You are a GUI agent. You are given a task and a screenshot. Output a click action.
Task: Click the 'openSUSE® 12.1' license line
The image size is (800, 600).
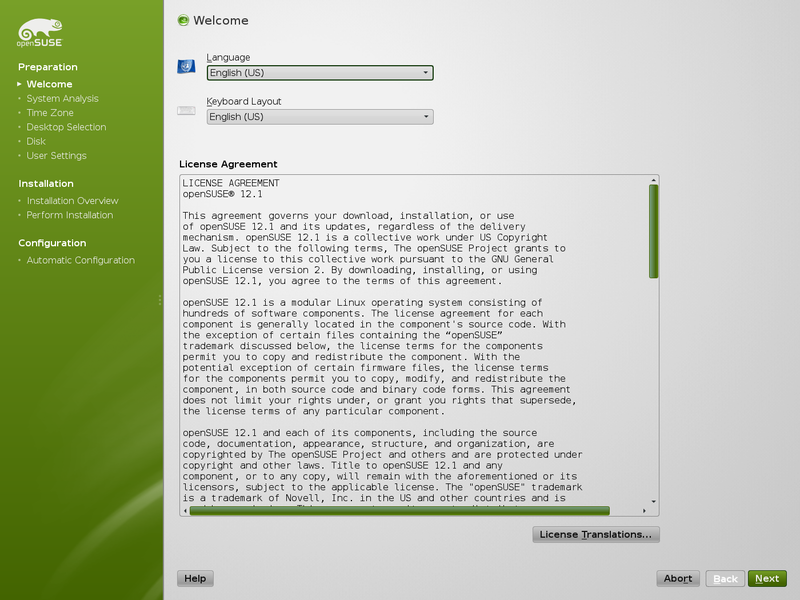pos(222,194)
